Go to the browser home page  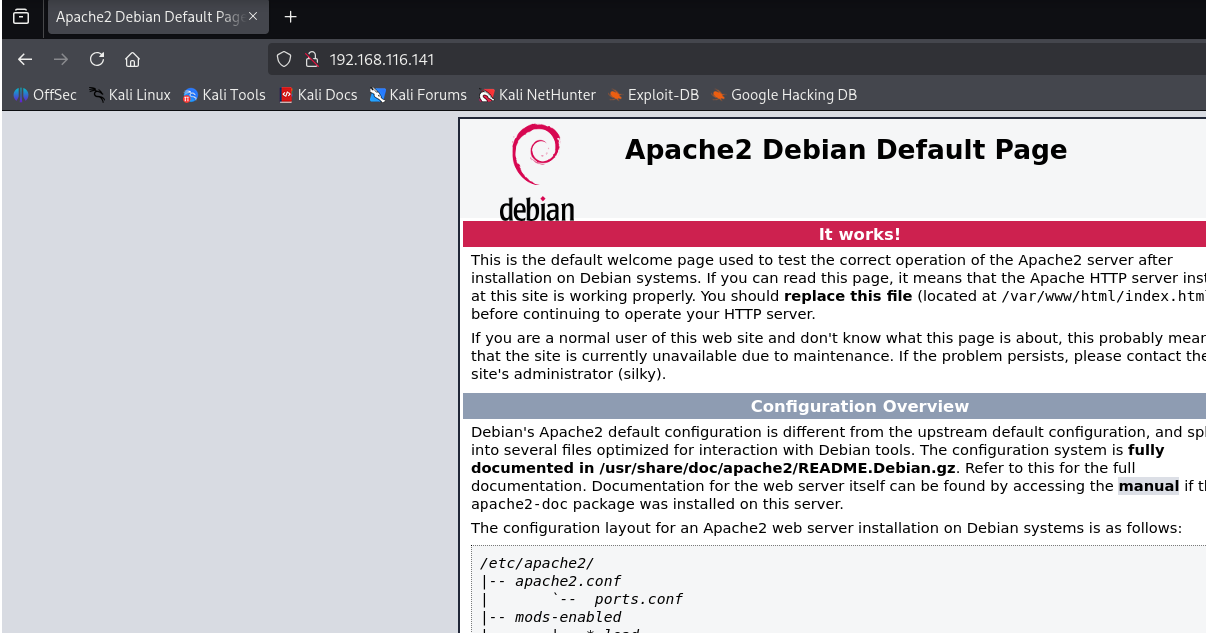click(132, 59)
